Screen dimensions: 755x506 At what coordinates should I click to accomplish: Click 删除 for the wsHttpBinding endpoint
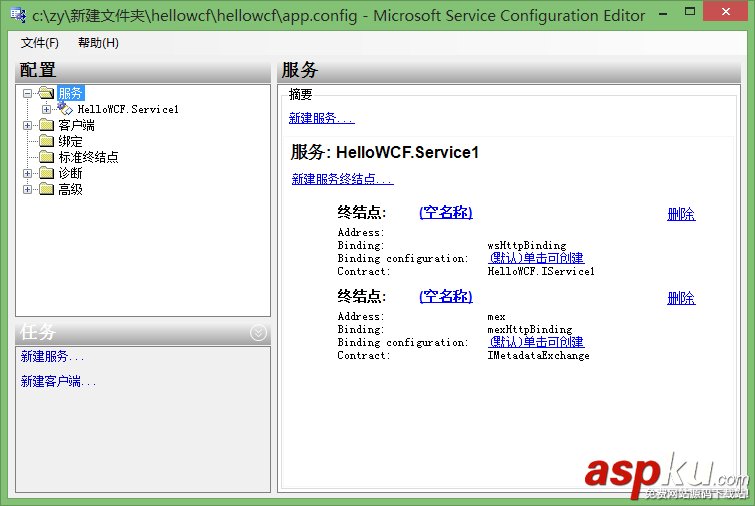click(x=681, y=214)
